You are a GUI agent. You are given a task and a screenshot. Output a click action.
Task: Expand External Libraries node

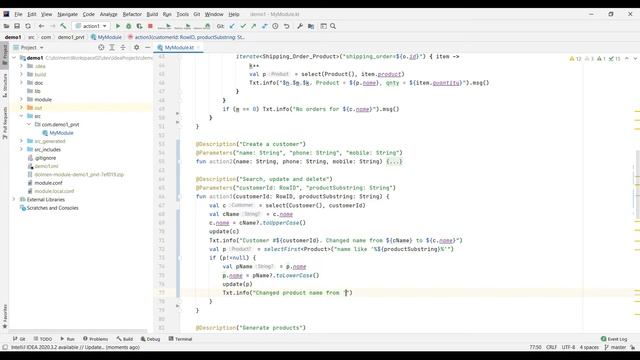click(x=14, y=200)
